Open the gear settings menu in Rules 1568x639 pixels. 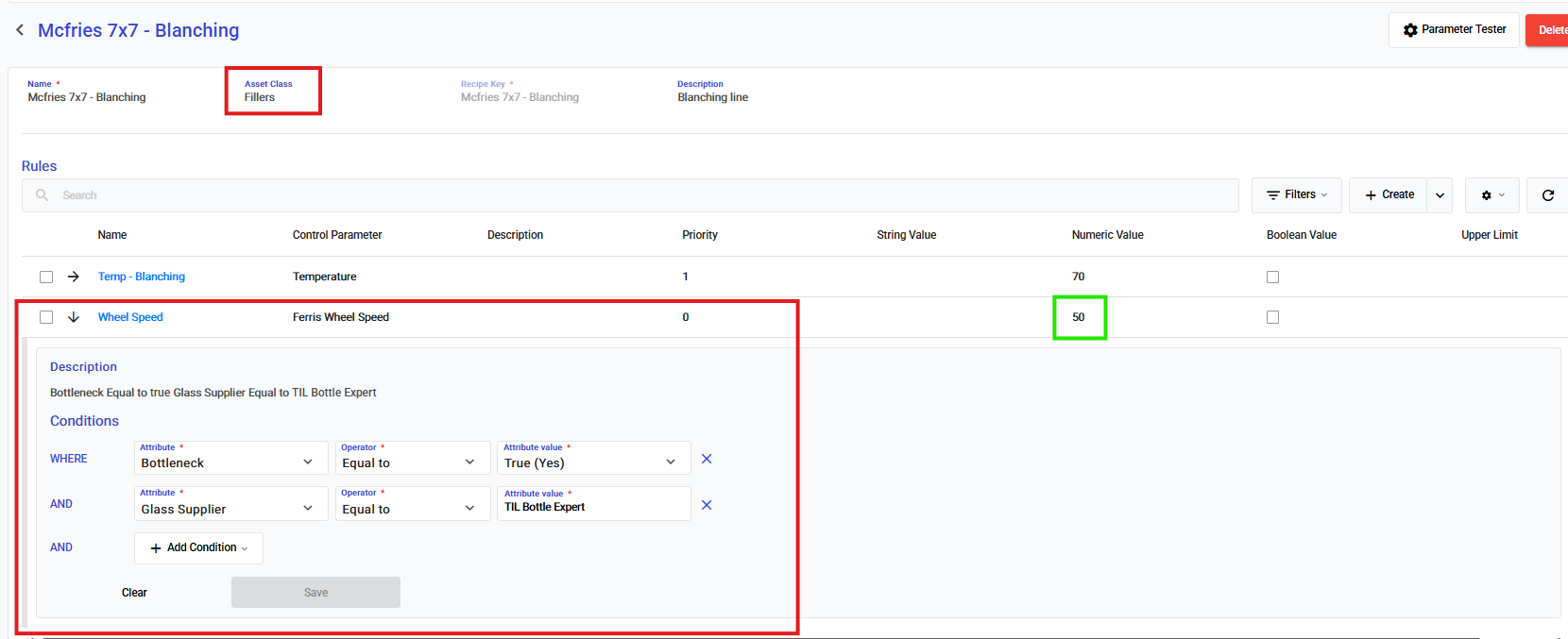(1491, 195)
